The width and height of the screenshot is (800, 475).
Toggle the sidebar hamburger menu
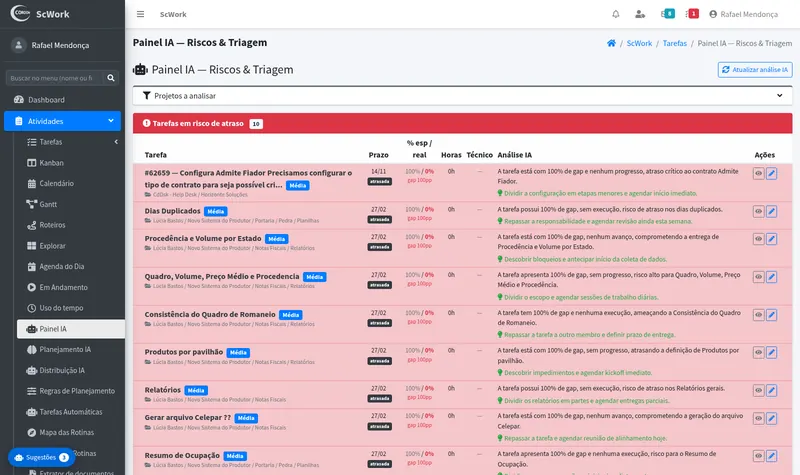[x=140, y=14]
